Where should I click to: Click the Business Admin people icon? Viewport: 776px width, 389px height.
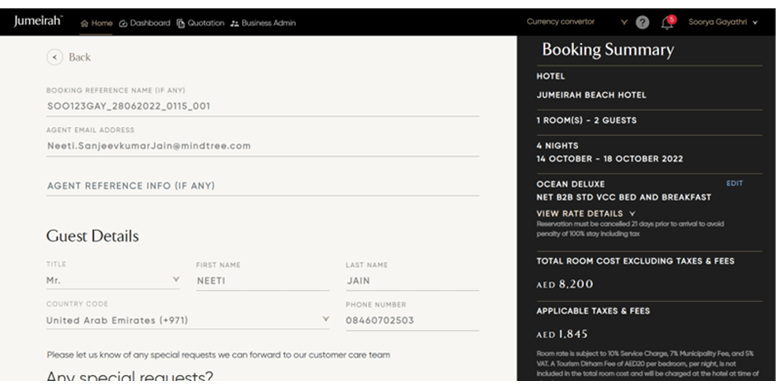pyautogui.click(x=235, y=23)
